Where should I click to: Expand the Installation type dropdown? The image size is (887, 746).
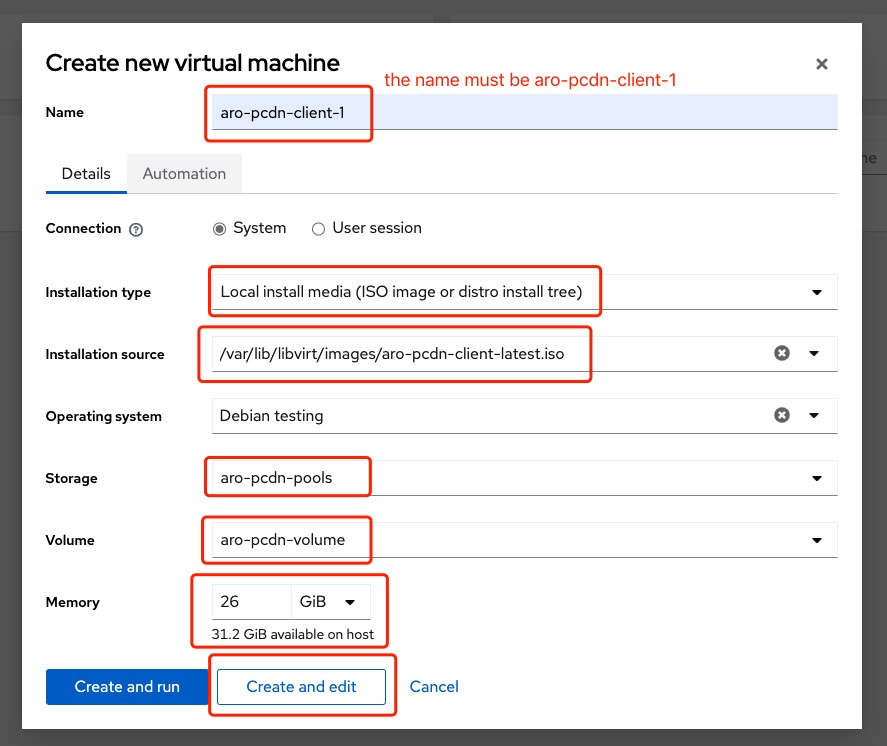point(818,293)
